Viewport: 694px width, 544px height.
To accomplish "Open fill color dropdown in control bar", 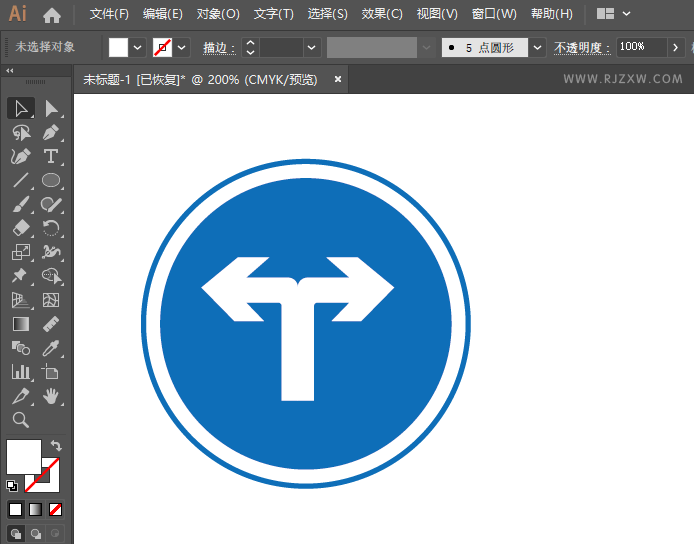I will pyautogui.click(x=138, y=47).
